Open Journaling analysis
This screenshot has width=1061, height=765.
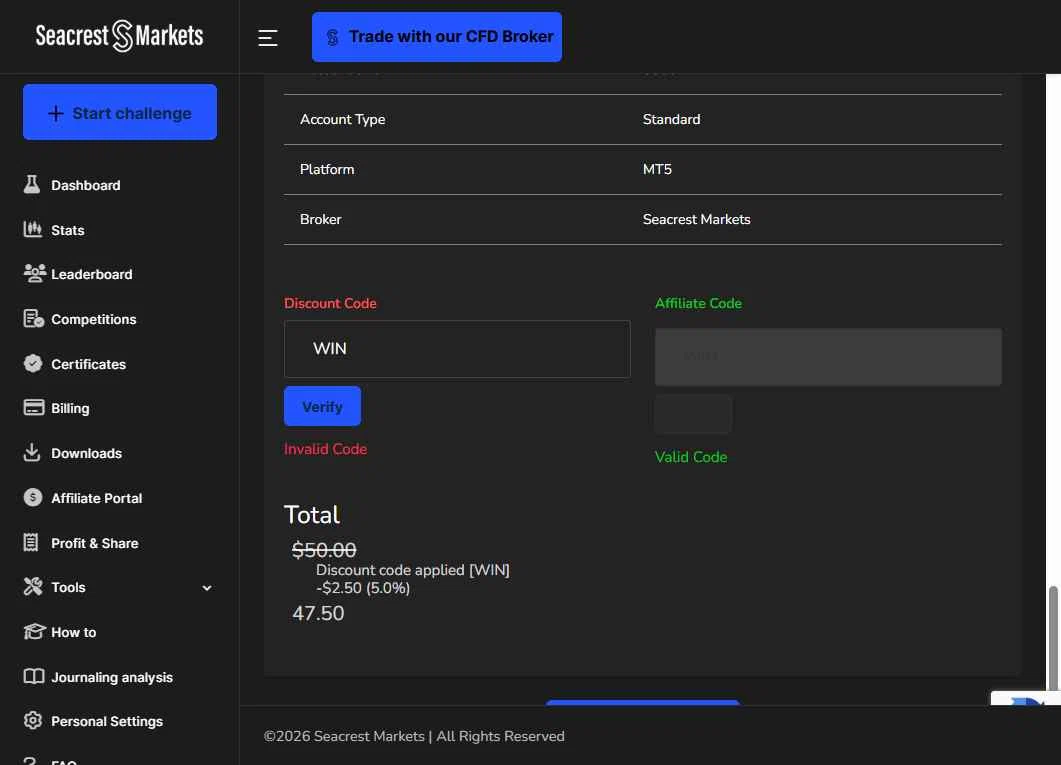point(112,678)
